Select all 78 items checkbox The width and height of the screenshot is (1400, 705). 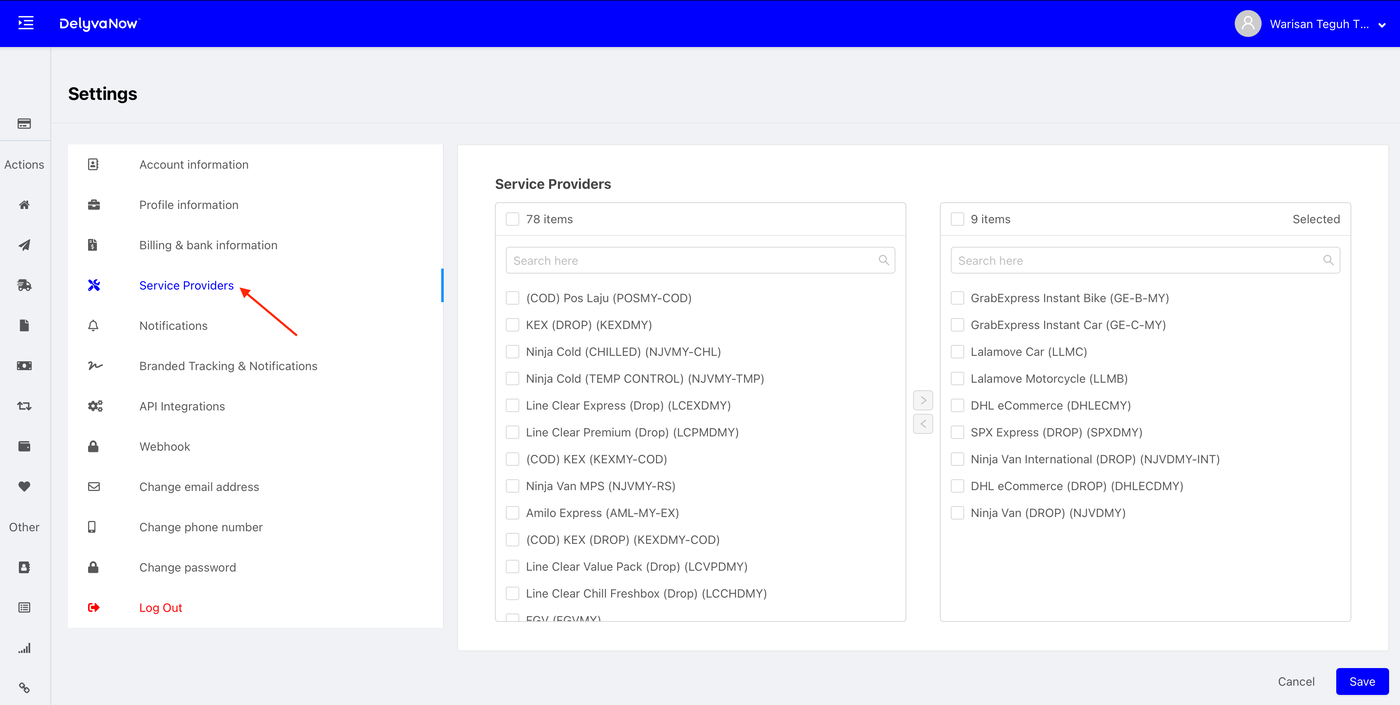513,219
